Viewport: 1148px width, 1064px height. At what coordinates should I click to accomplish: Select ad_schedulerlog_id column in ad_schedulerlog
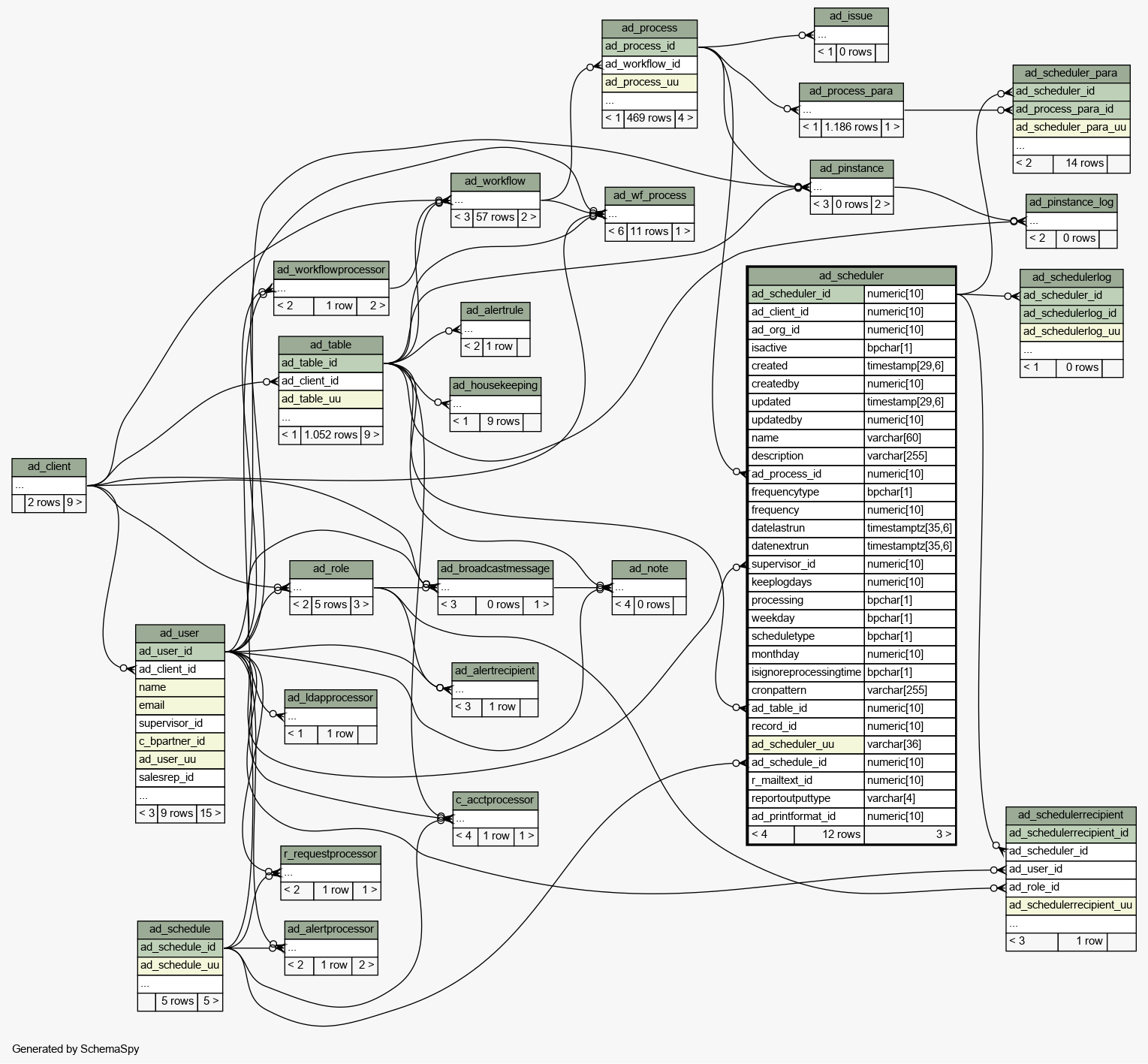point(1071,314)
